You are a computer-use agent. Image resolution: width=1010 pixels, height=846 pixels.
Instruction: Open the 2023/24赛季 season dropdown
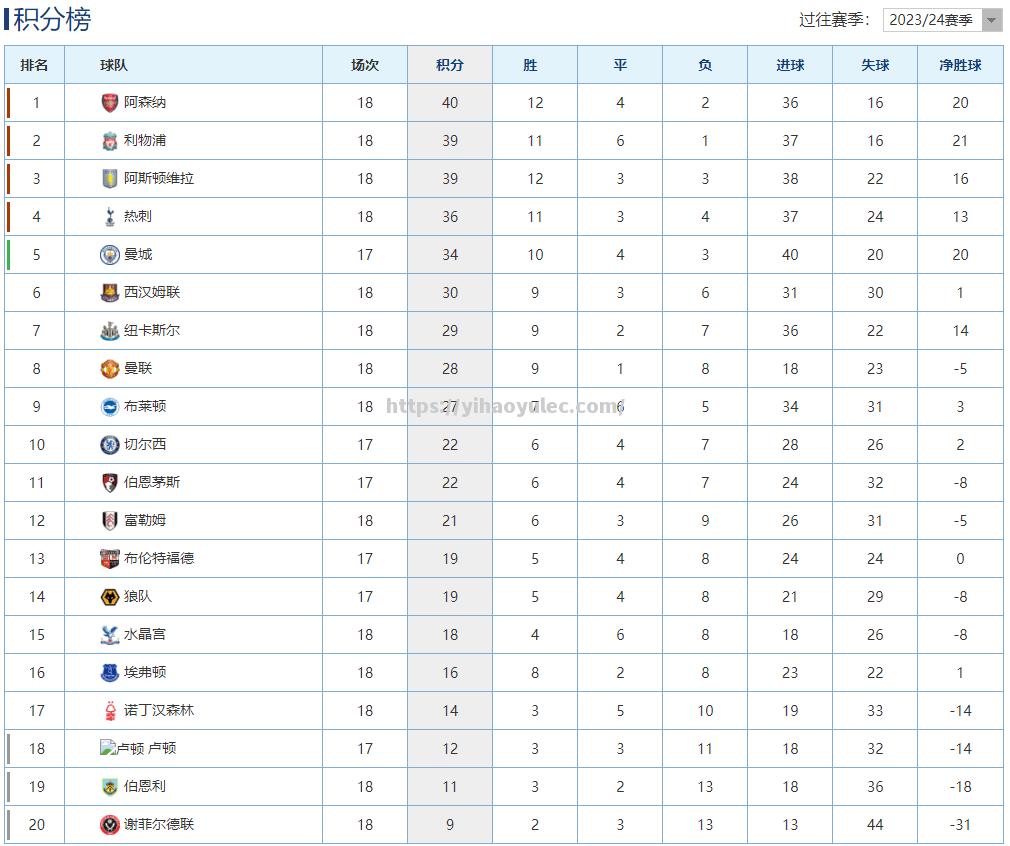click(x=942, y=20)
